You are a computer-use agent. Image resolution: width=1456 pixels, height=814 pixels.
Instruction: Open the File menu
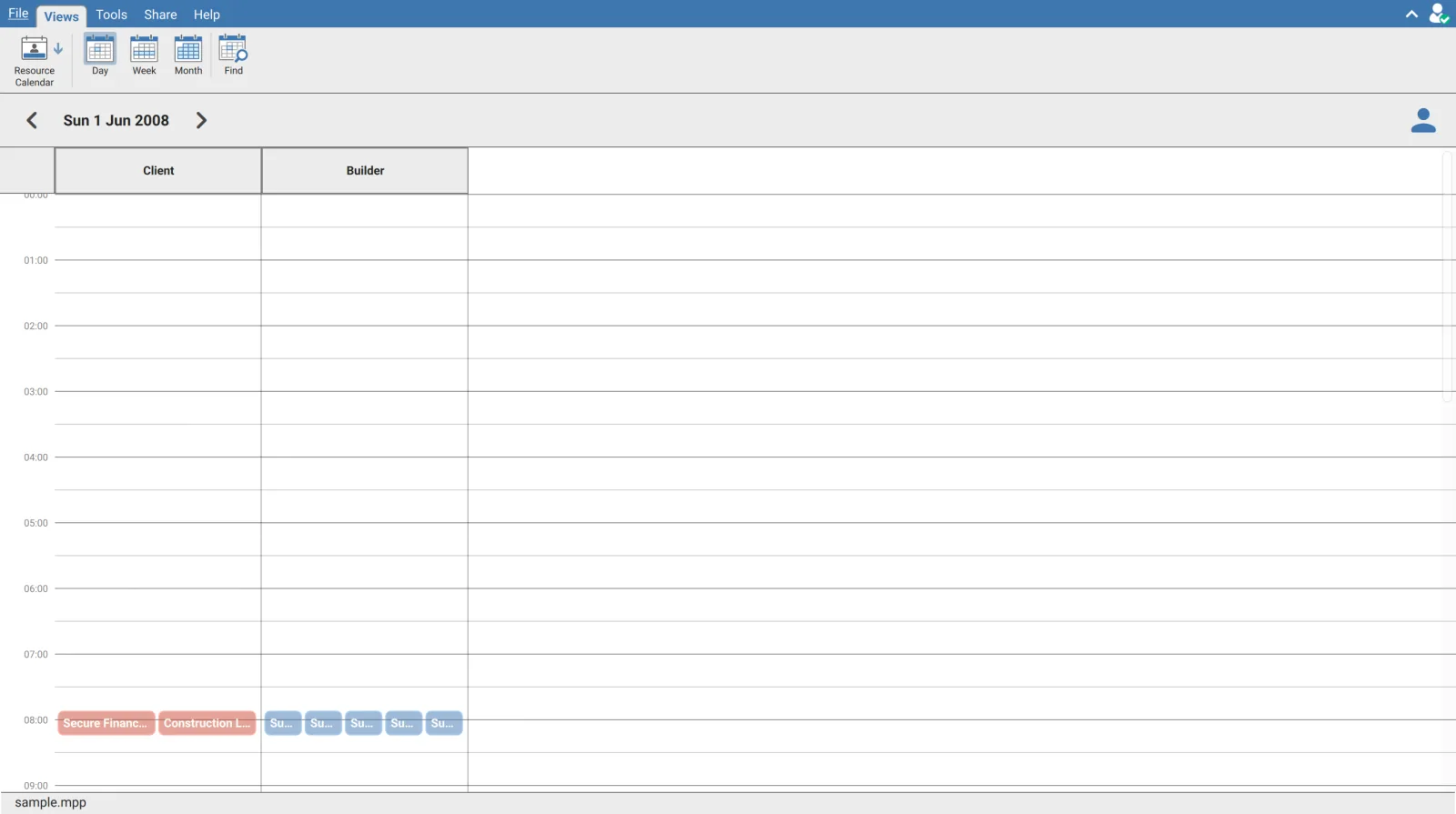[x=18, y=14]
